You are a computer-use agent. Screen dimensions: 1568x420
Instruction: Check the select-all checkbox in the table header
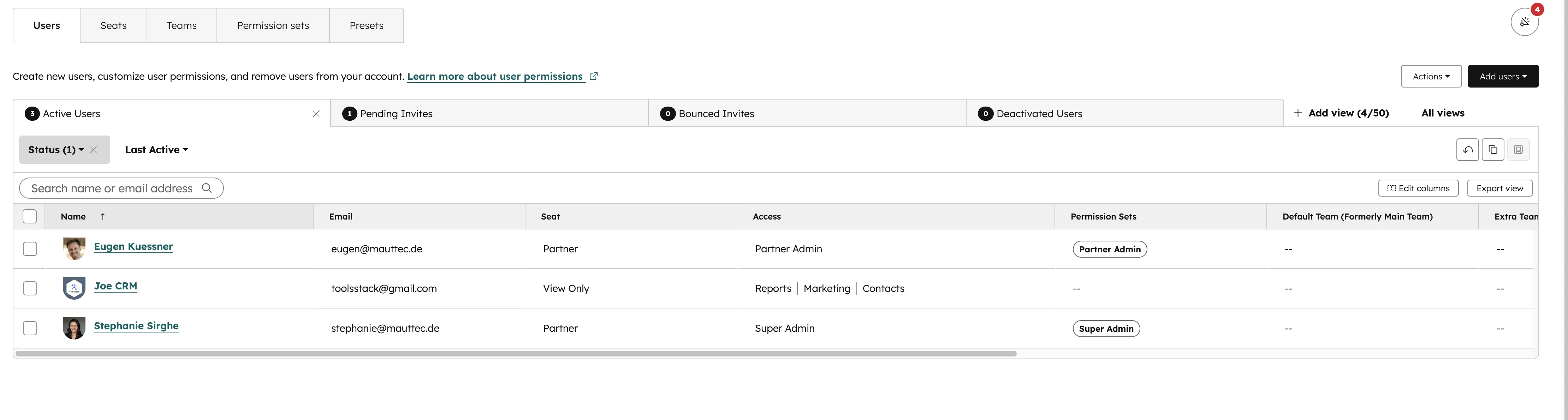30,216
